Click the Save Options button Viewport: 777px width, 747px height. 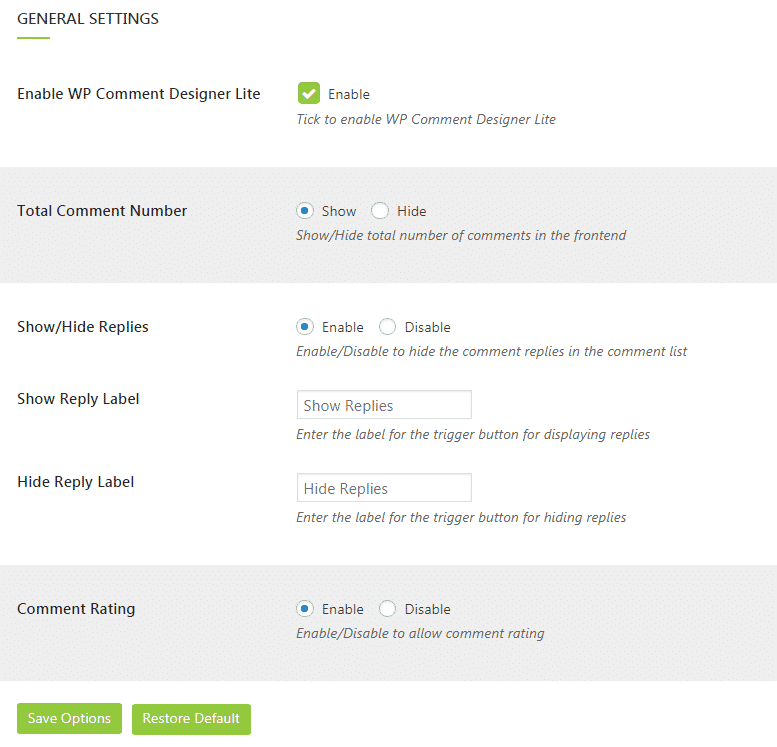coord(69,718)
